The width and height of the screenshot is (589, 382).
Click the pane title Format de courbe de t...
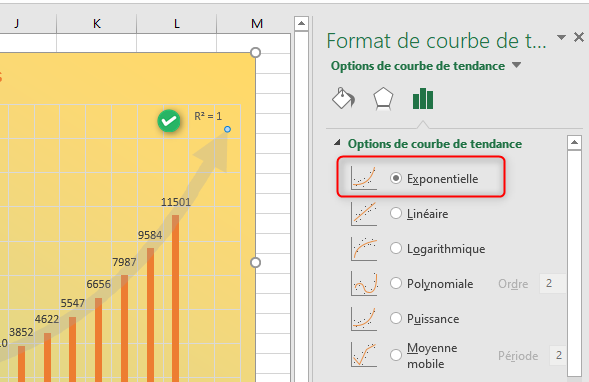click(436, 41)
